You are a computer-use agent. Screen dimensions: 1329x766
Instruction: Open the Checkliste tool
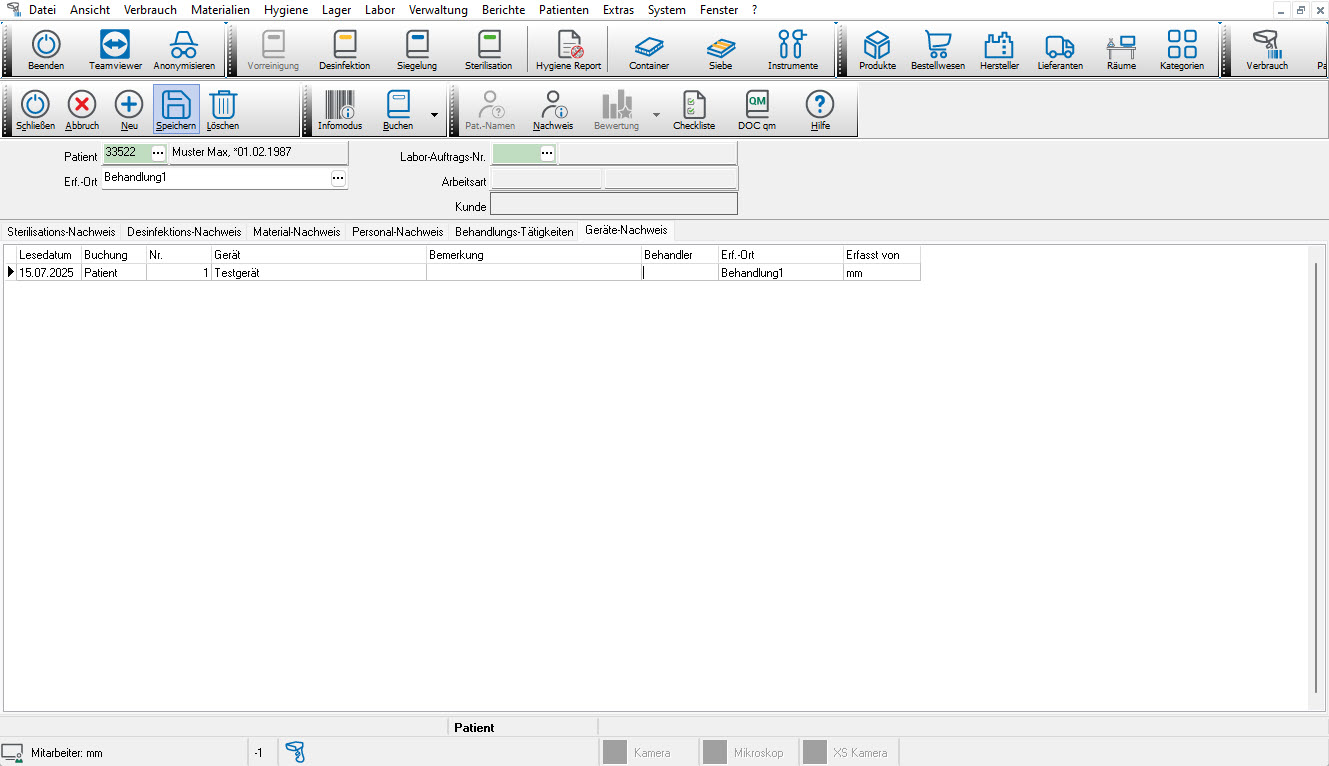point(694,109)
